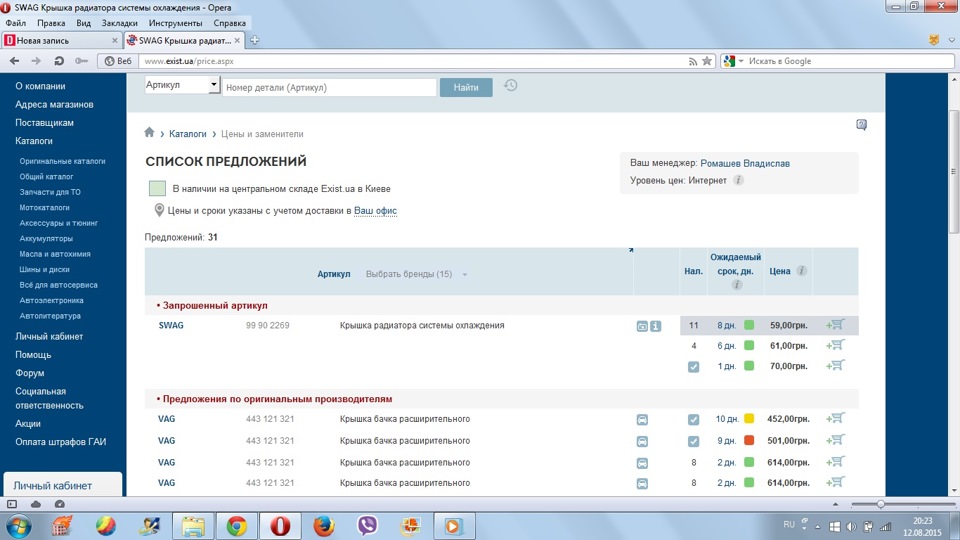Go to Каталоги breadcrumb link
Image resolution: width=960 pixels, height=540 pixels.
(x=187, y=133)
